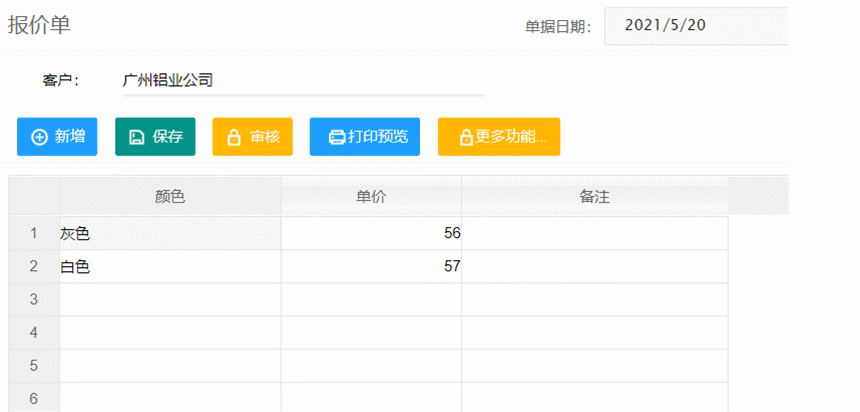Click the 审核 audit button
The width and height of the screenshot is (860, 412).
pyautogui.click(x=252, y=137)
